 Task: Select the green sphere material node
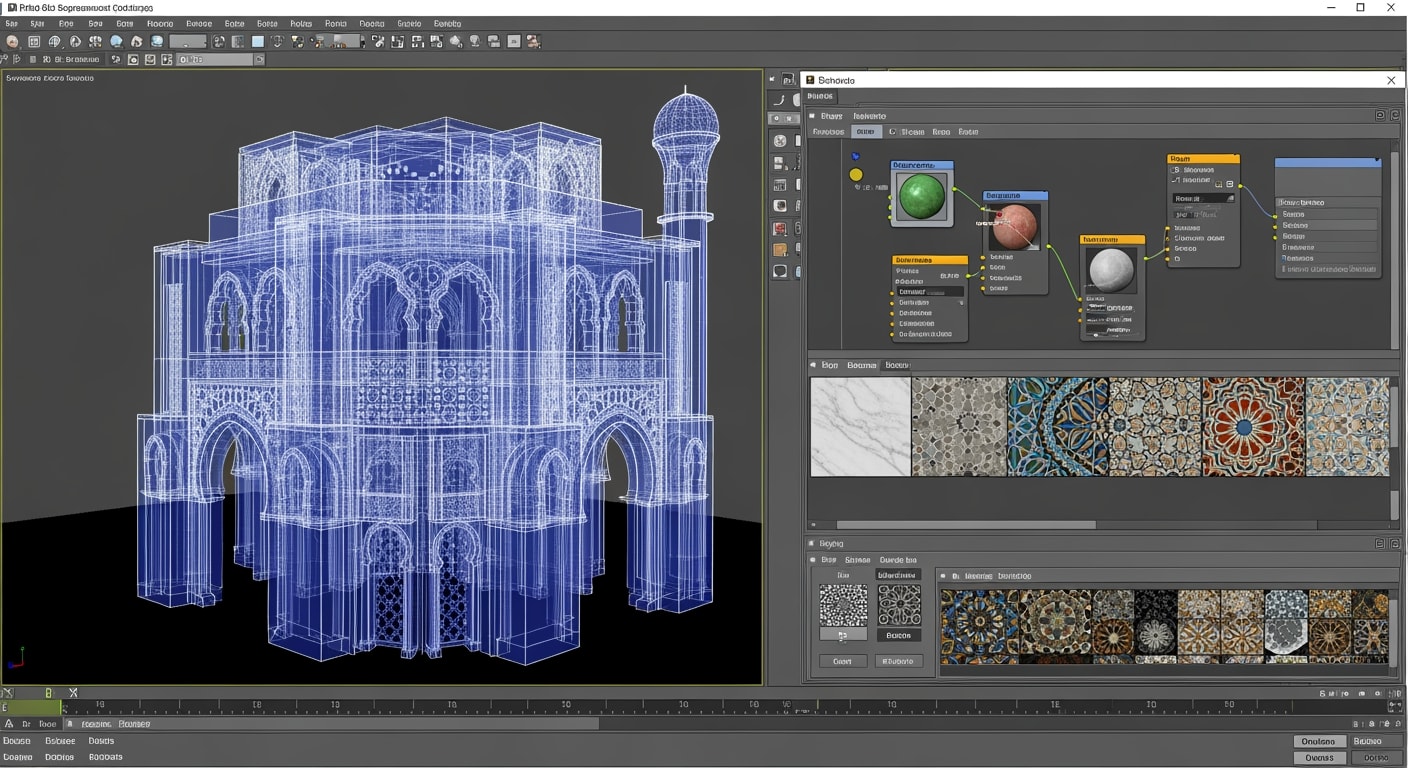tap(919, 195)
